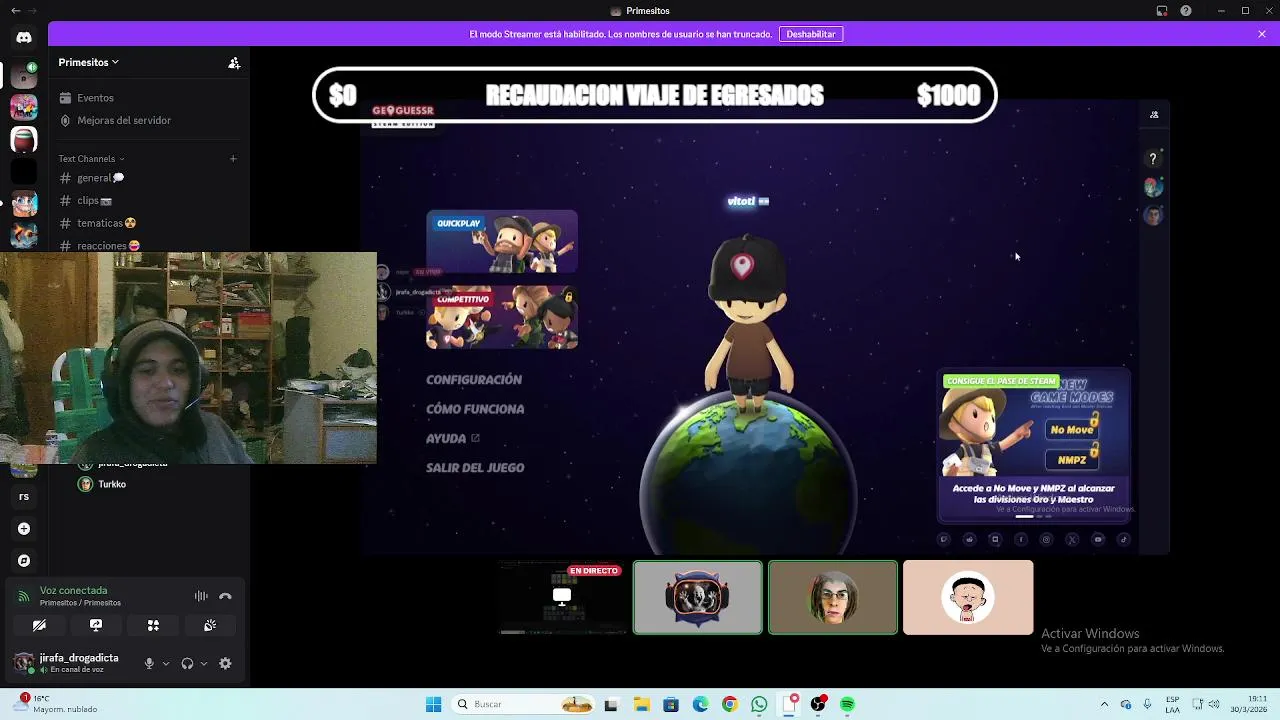Open Ayuda external link
Viewport: 1280px width, 720px height.
[453, 438]
